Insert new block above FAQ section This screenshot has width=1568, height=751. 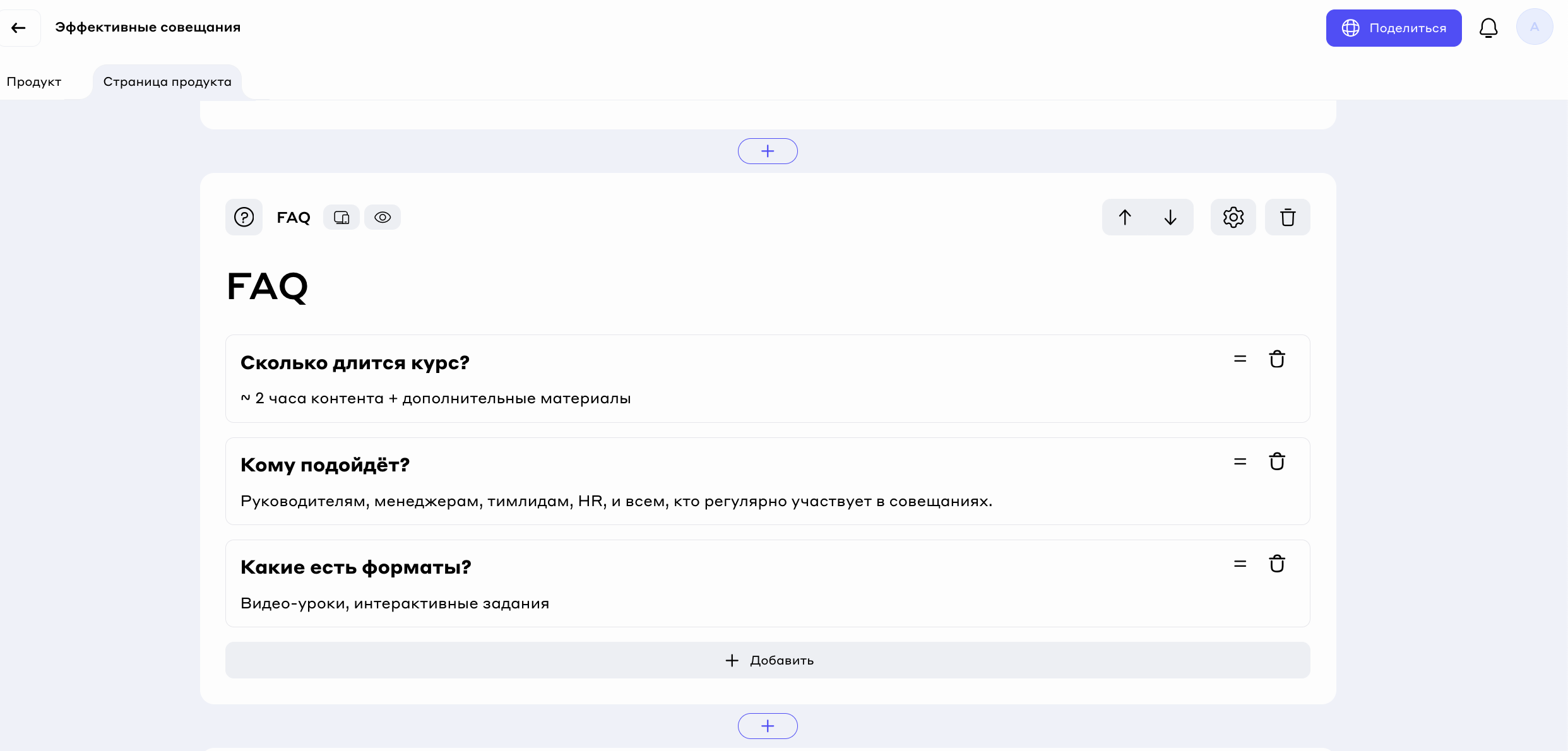768,151
